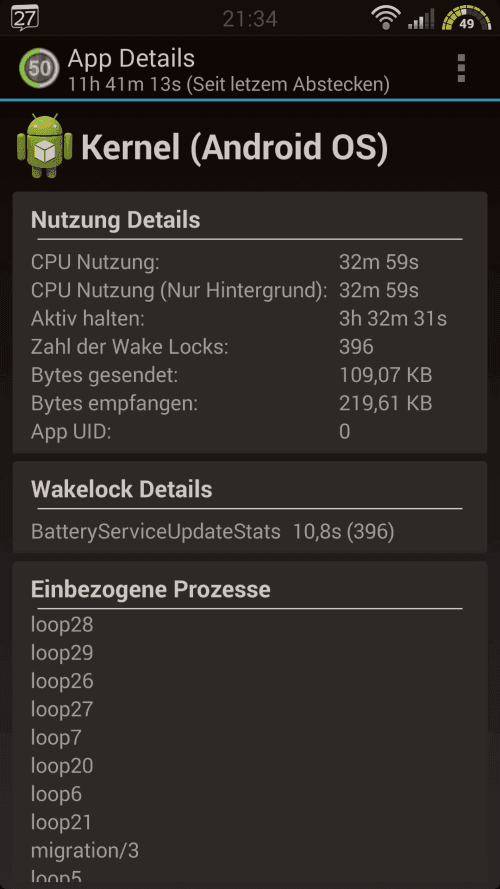
Task: Tap the 21:34 status bar clock
Action: pyautogui.click(x=249, y=19)
